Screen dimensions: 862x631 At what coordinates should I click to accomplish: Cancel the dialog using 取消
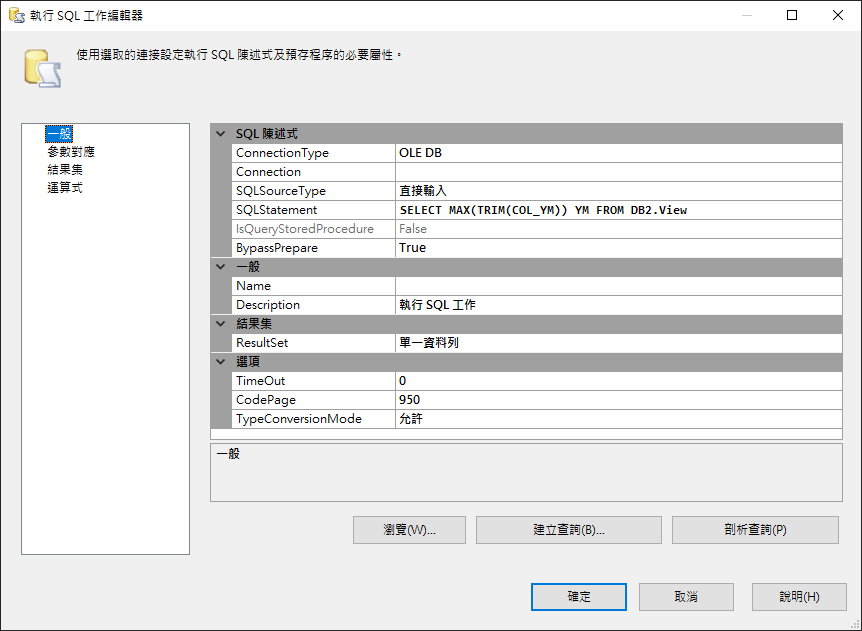coord(686,597)
